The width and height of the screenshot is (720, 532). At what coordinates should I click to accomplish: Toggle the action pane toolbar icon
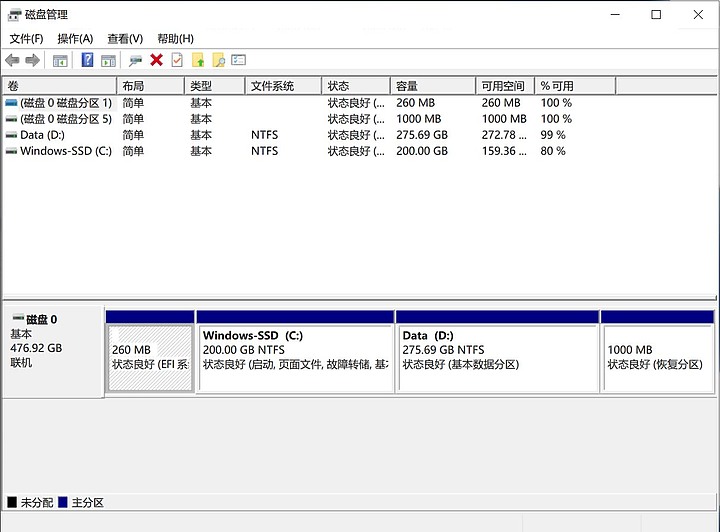pos(108,60)
